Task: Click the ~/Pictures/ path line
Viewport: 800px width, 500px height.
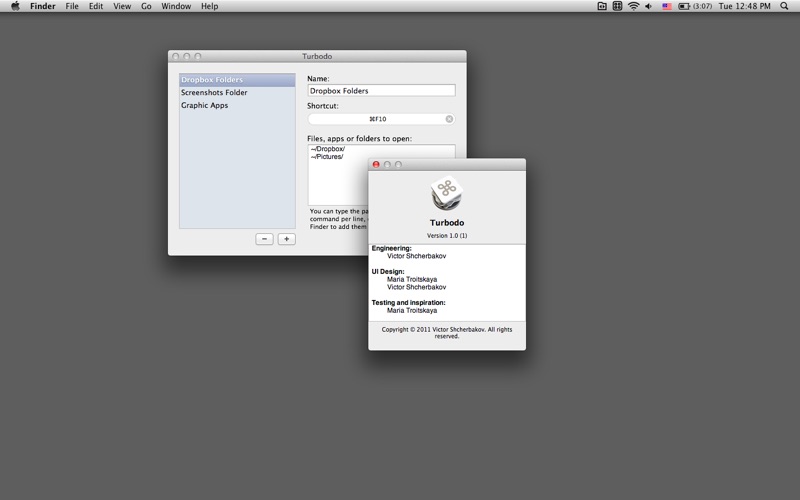Action: pyautogui.click(x=327, y=157)
